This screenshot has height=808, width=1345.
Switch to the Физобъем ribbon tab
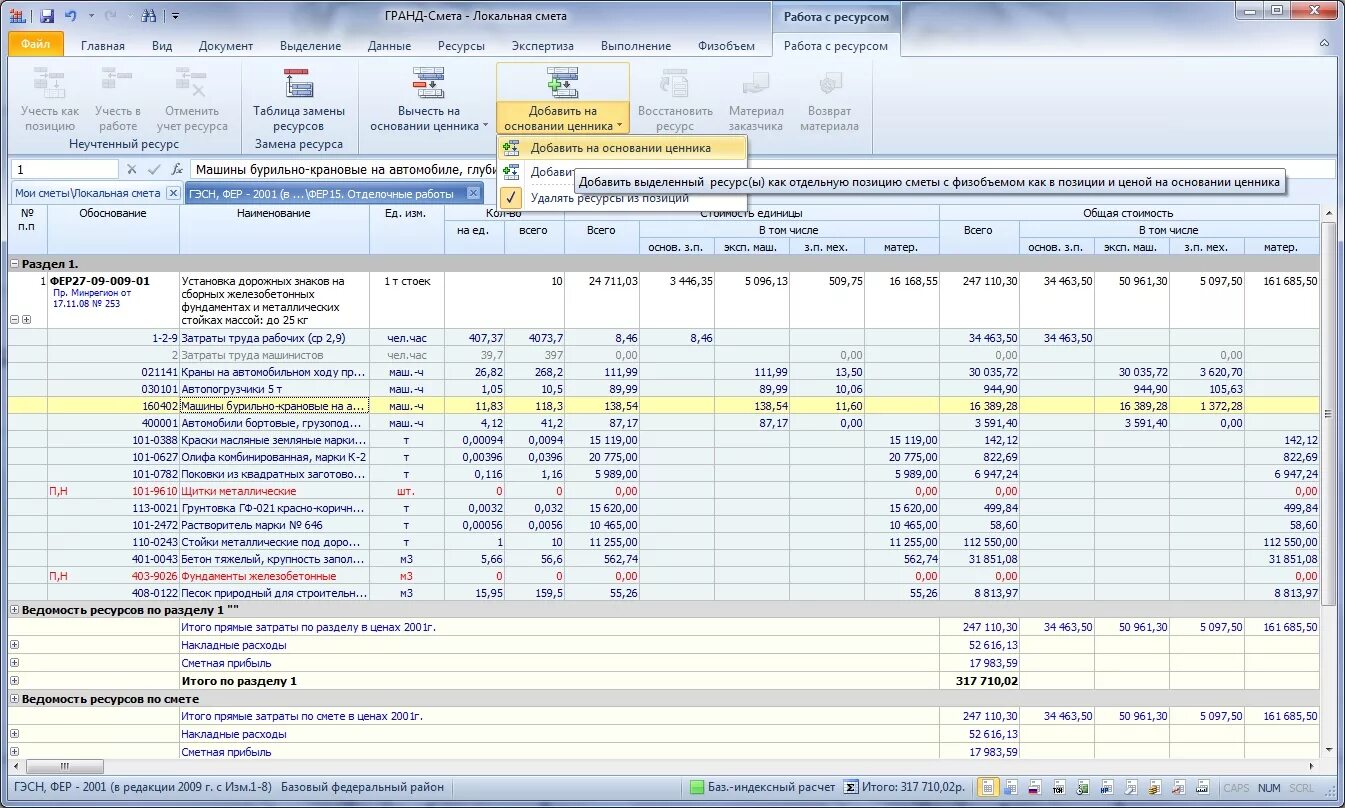(x=726, y=46)
